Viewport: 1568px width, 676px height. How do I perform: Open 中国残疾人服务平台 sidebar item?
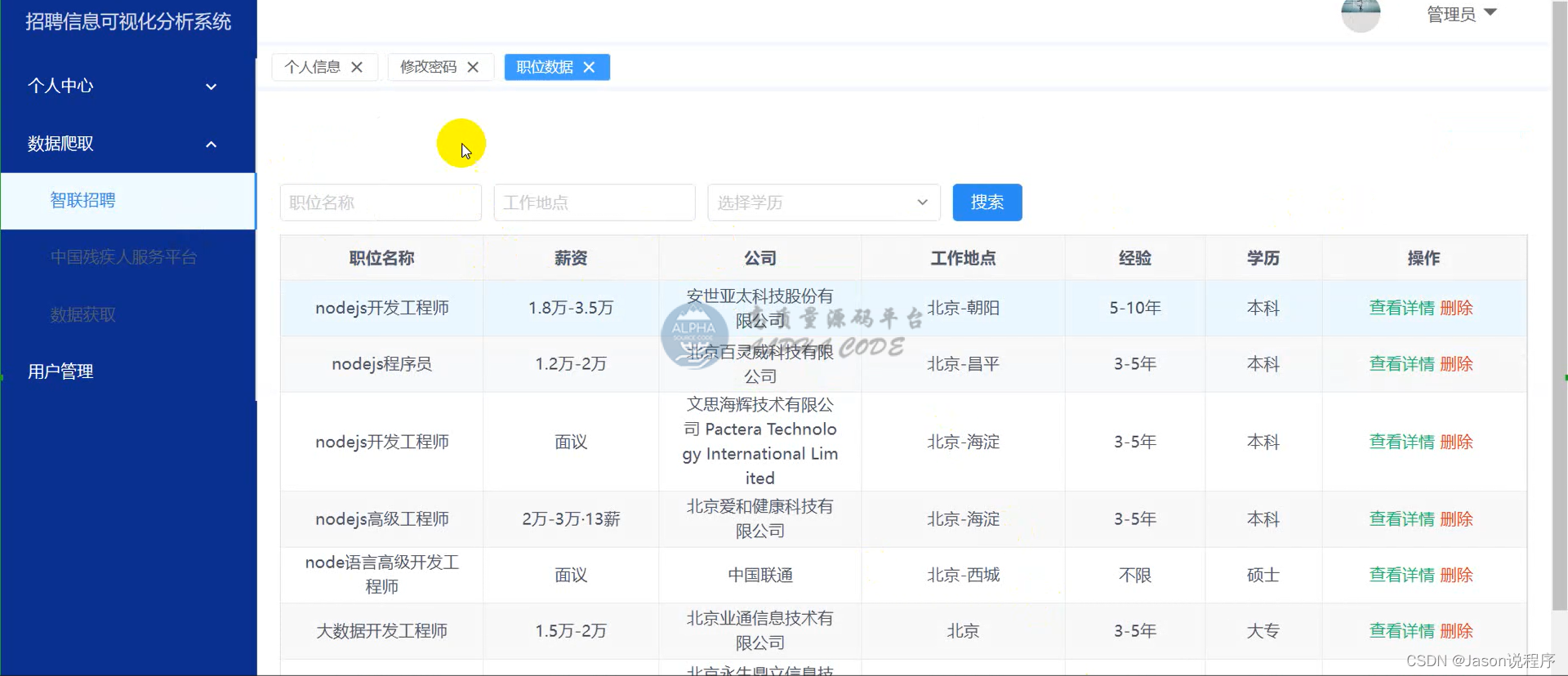tap(128, 257)
